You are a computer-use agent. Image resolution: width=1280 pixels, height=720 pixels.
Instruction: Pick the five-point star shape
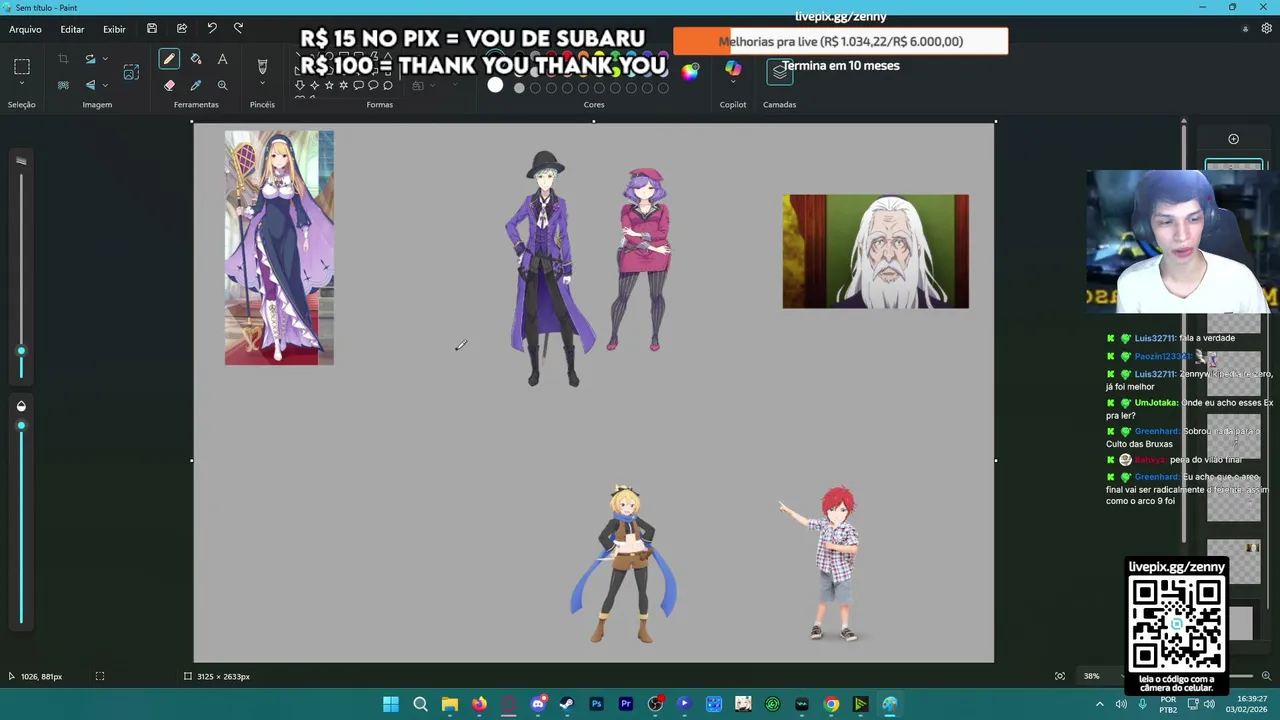pos(329,85)
